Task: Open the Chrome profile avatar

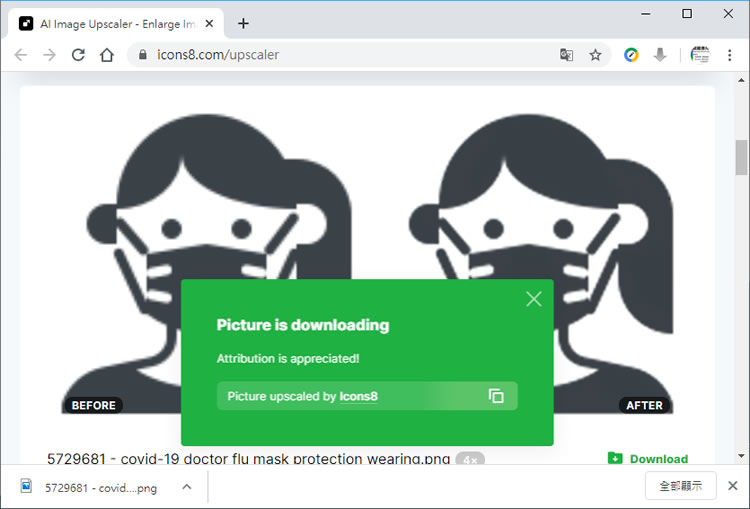Action: point(700,55)
